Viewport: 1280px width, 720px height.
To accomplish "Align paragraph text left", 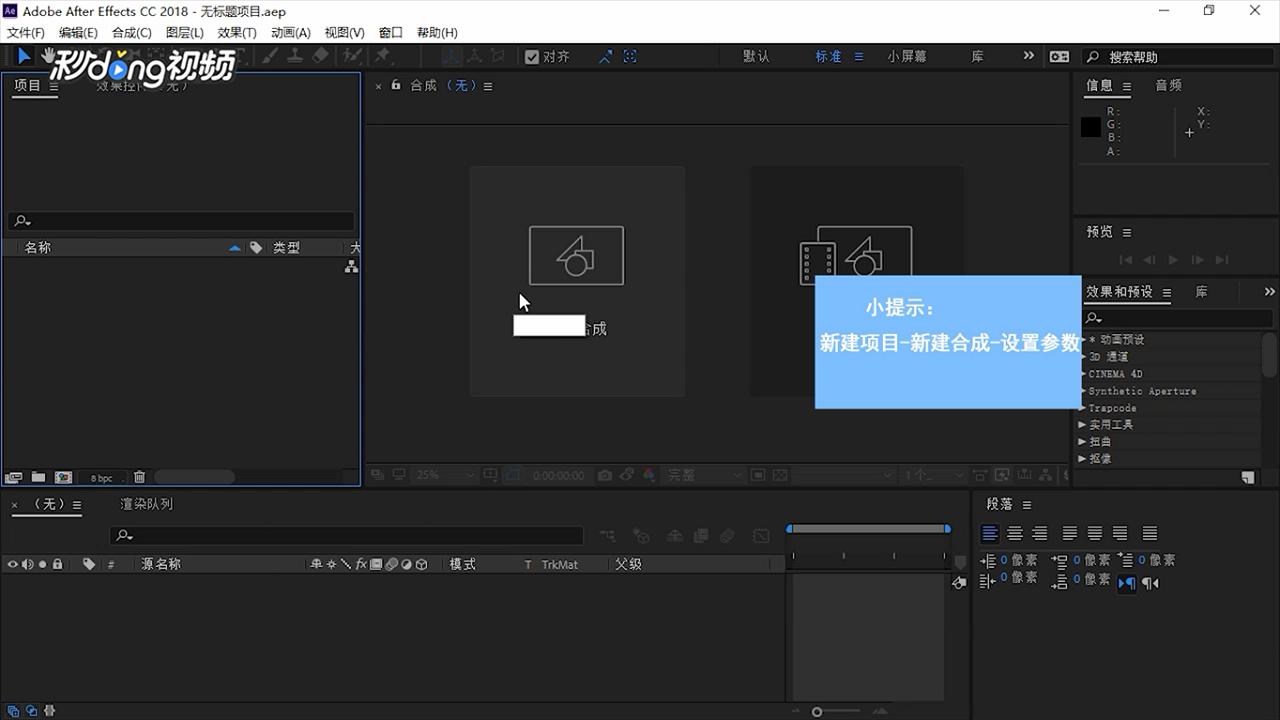I will [x=990, y=533].
